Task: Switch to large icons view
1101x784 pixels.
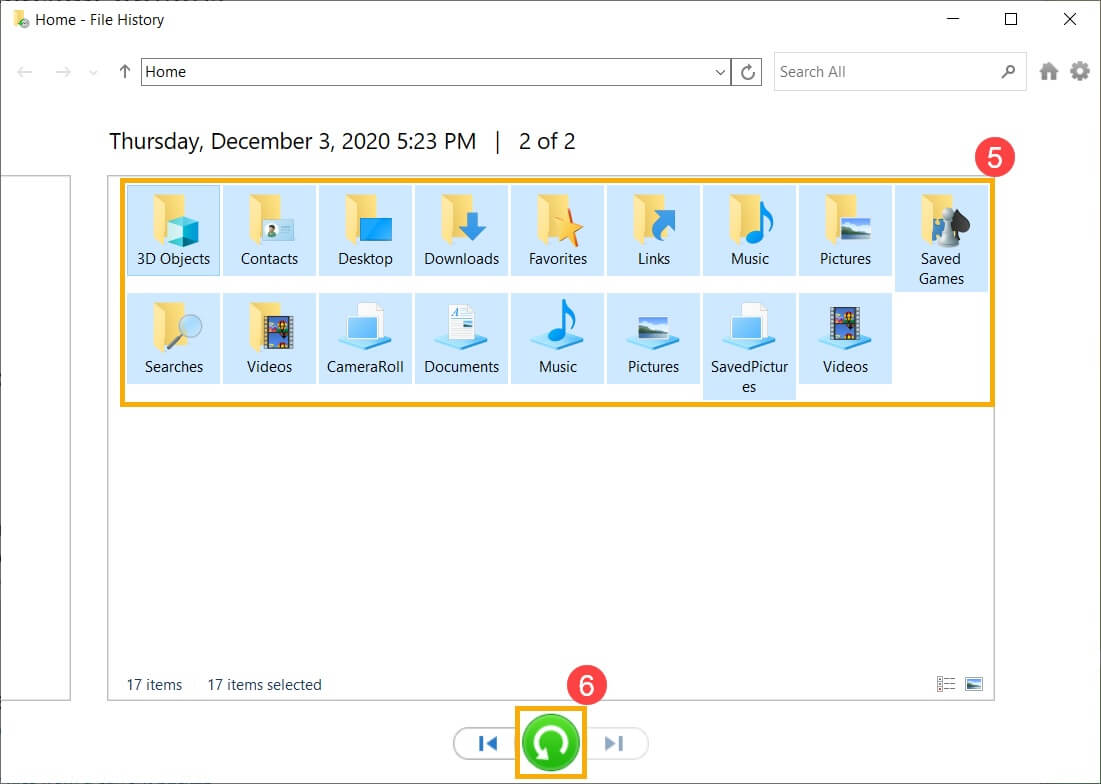Action: [x=974, y=683]
